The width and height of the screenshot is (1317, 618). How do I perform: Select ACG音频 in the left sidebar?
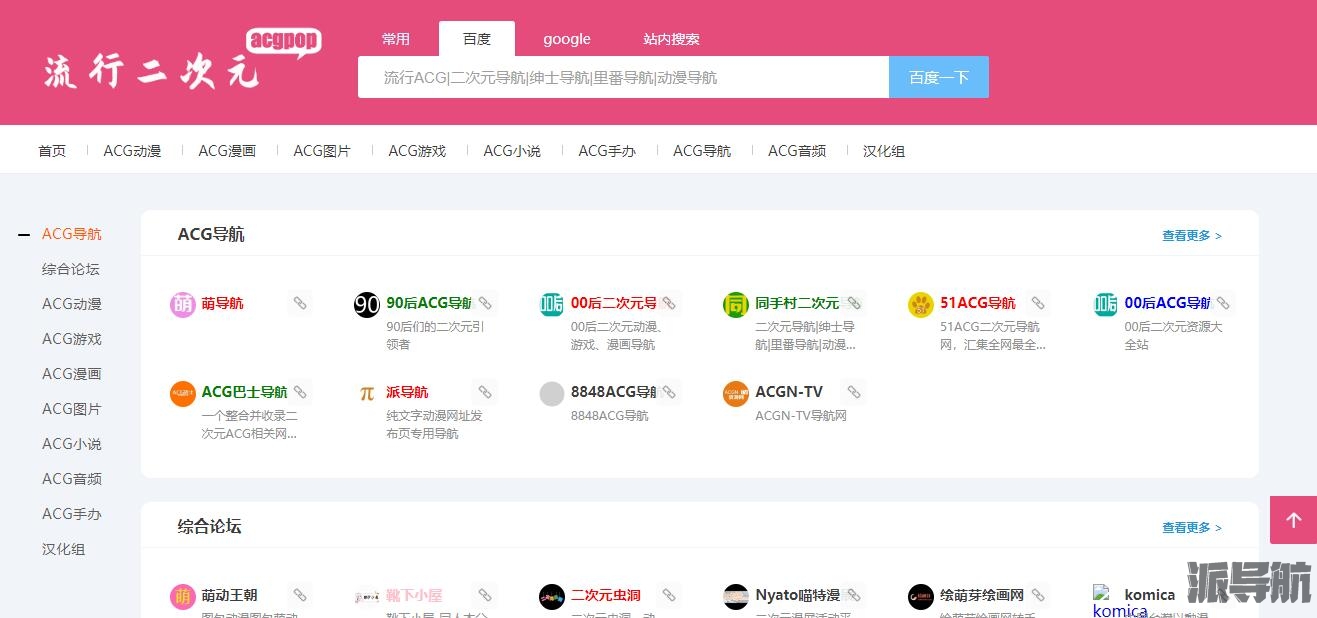click(72, 479)
